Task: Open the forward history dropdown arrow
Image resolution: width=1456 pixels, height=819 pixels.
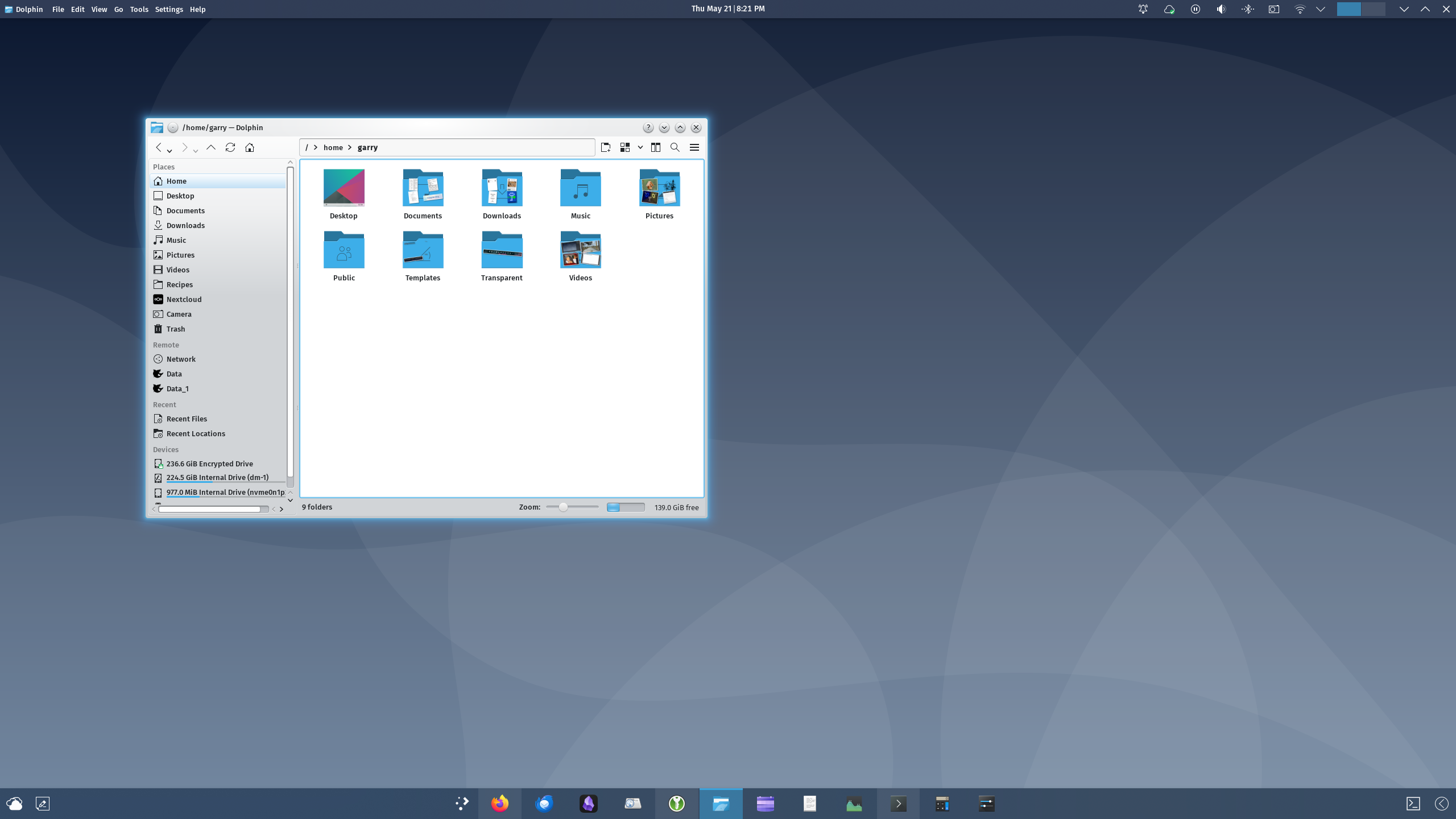Action: pos(196,151)
